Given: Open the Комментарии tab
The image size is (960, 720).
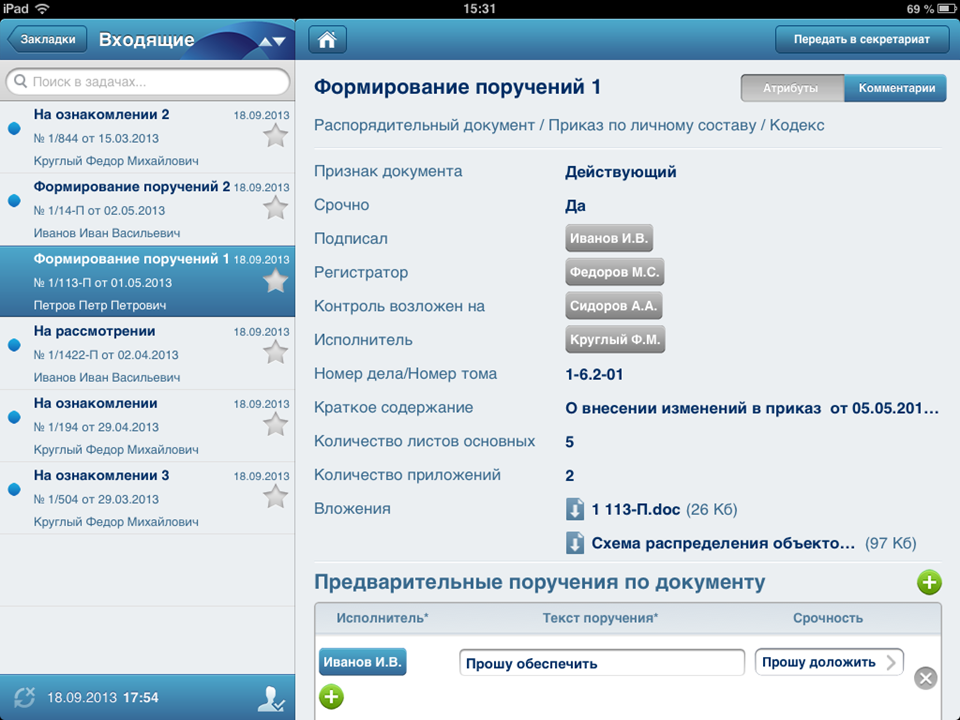Looking at the screenshot, I should coord(895,88).
